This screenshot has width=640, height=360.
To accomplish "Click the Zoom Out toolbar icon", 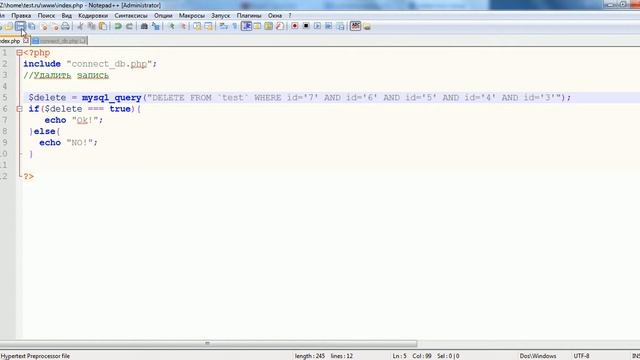I will [x=183, y=27].
